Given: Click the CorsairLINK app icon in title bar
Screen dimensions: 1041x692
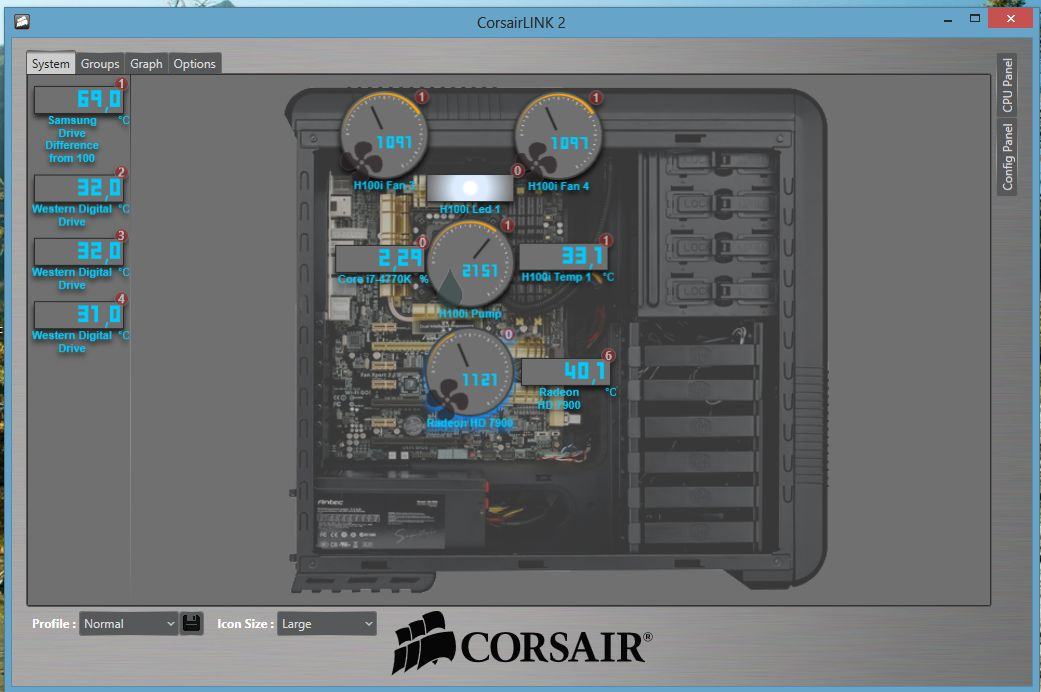Looking at the screenshot, I should coord(22,22).
